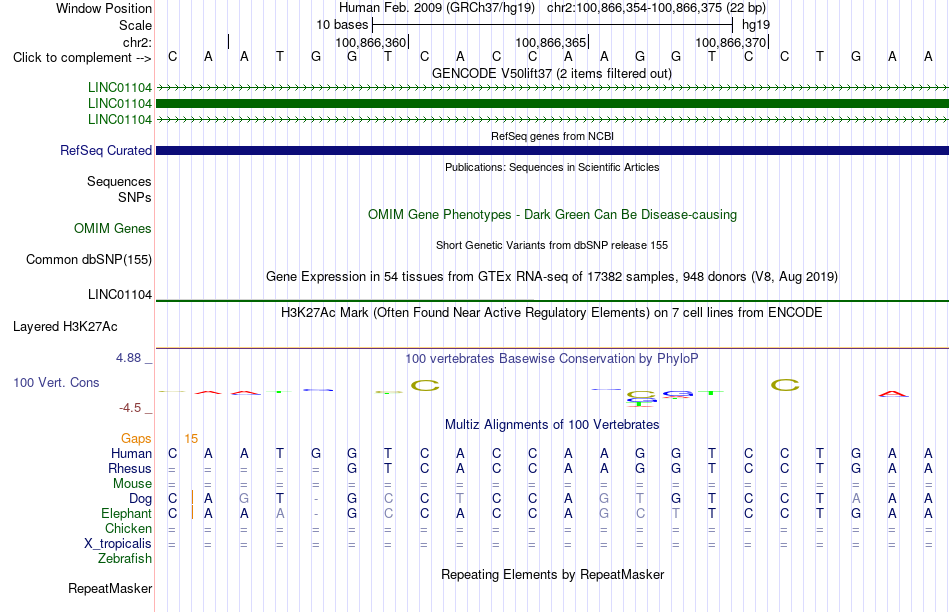This screenshot has height=612, width=950.
Task: Select the Chicken alignment row label
Action: click(x=128, y=528)
